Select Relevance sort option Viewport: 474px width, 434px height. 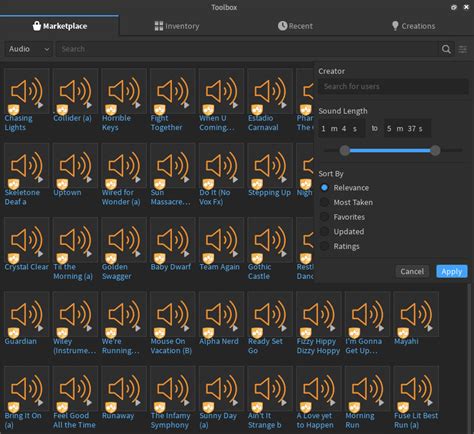point(324,188)
